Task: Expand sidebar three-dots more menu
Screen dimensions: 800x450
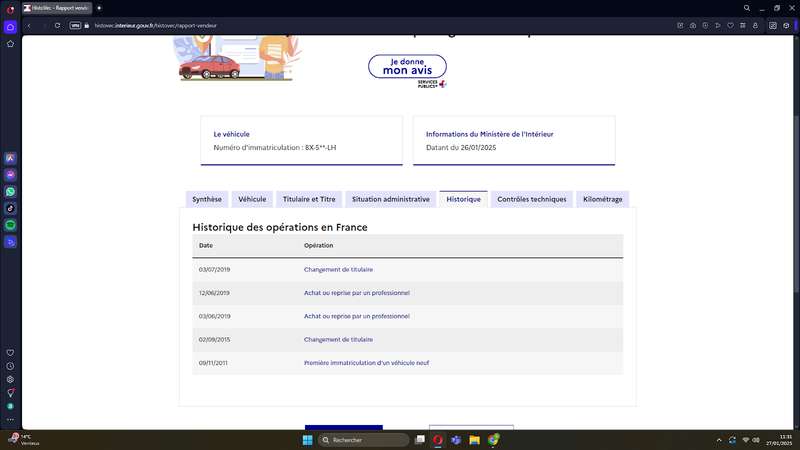Action: point(10,419)
